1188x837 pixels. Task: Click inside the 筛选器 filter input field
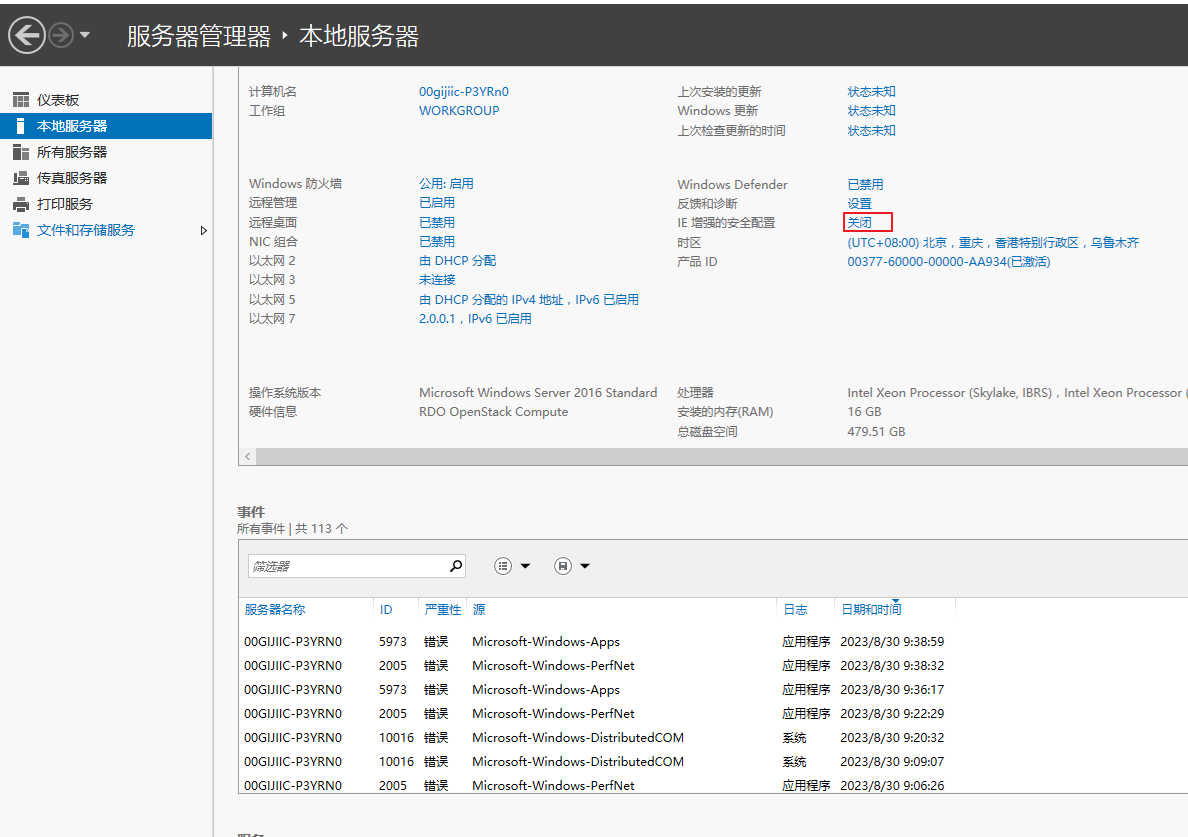point(345,566)
